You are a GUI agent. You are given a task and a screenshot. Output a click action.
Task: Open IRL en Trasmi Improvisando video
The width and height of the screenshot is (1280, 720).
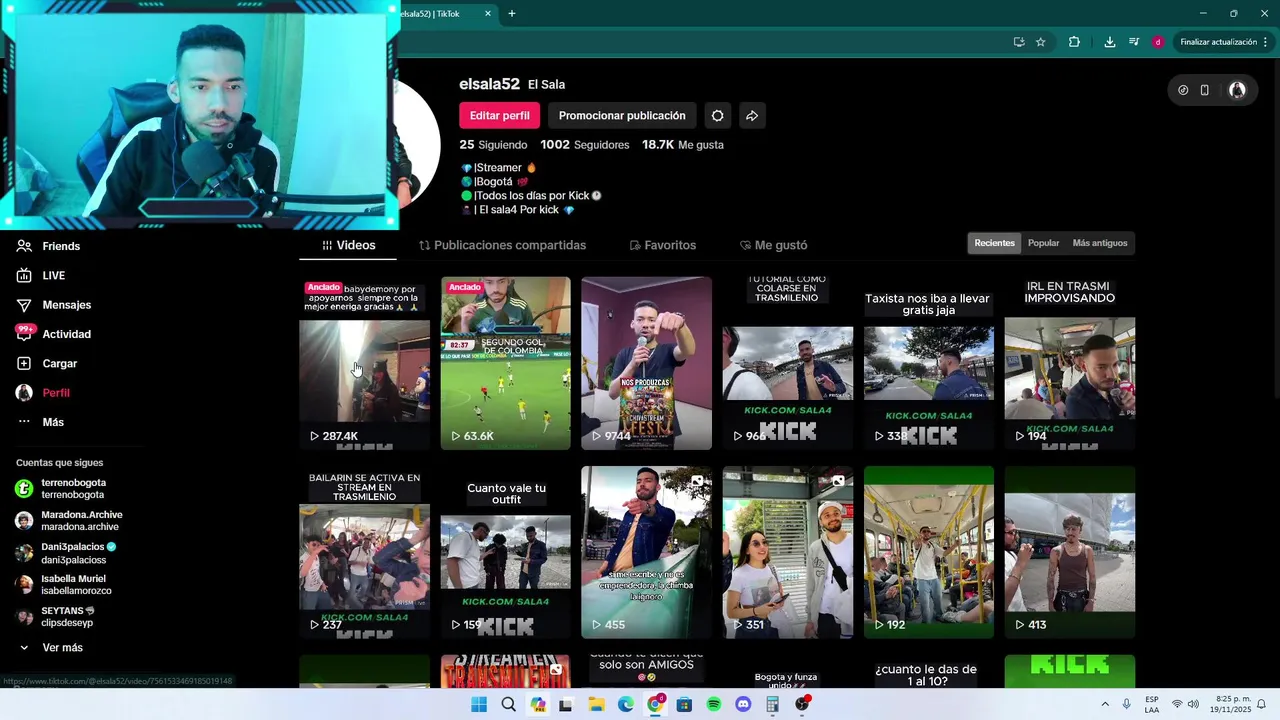(1069, 363)
